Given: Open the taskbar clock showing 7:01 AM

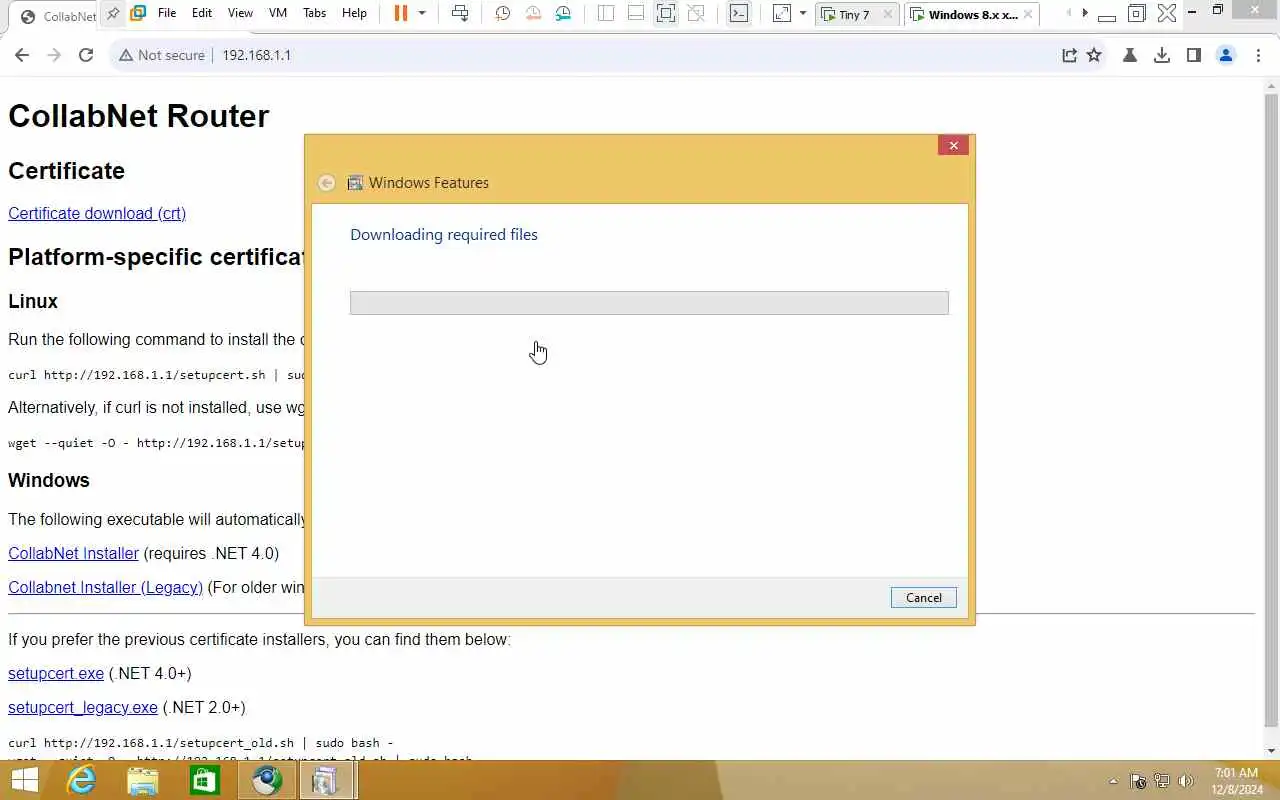Looking at the screenshot, I should [x=1236, y=781].
